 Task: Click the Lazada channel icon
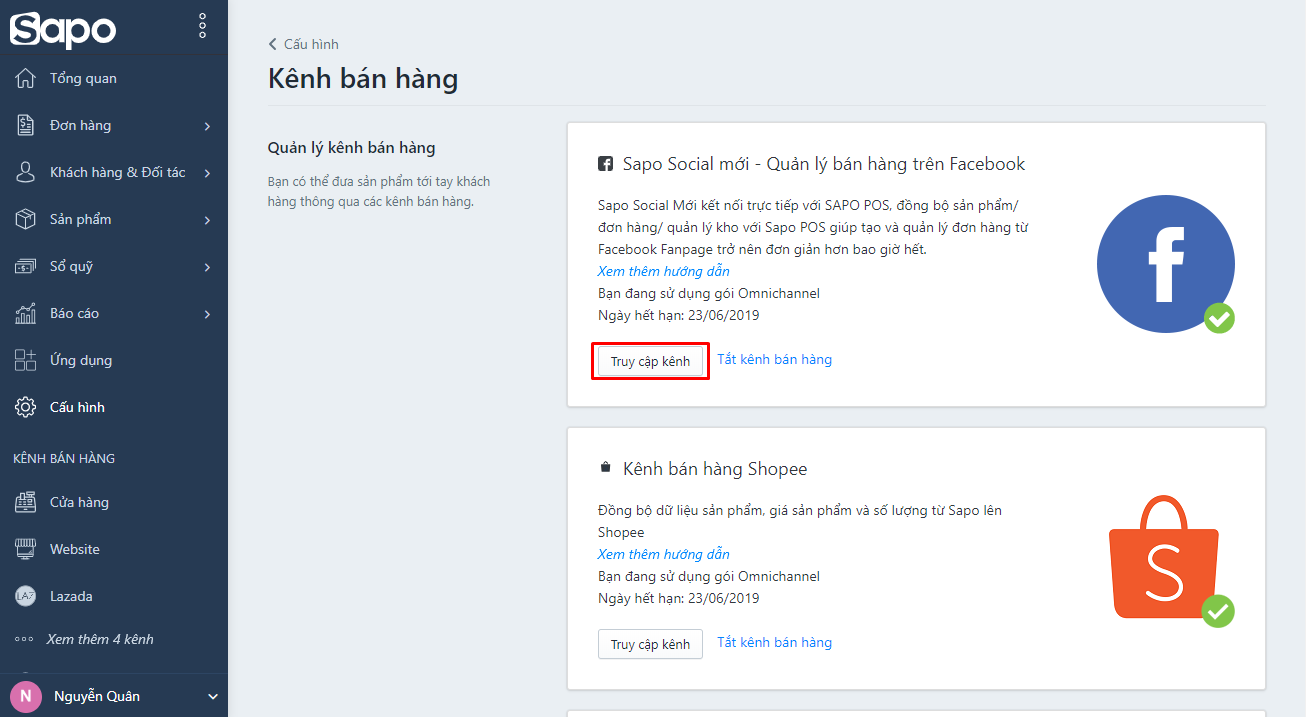coord(26,596)
